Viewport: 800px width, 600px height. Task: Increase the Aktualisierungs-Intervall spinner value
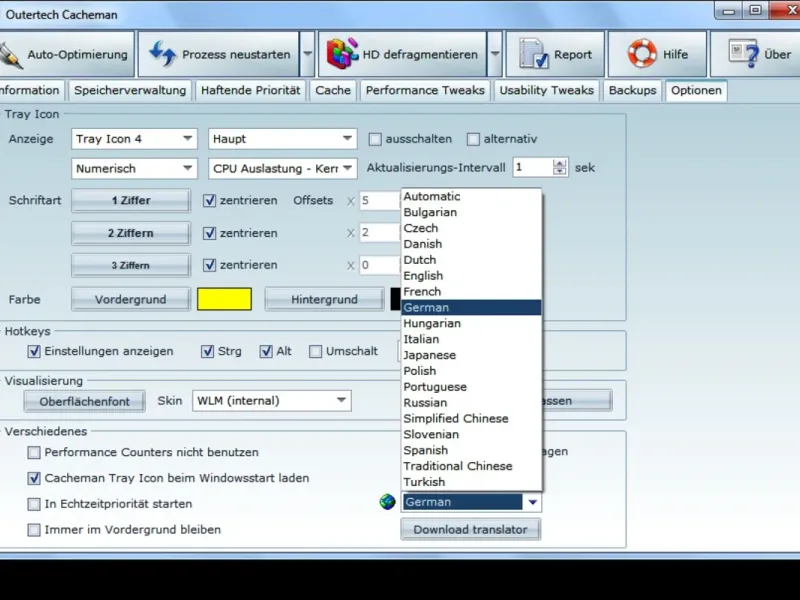click(x=560, y=163)
